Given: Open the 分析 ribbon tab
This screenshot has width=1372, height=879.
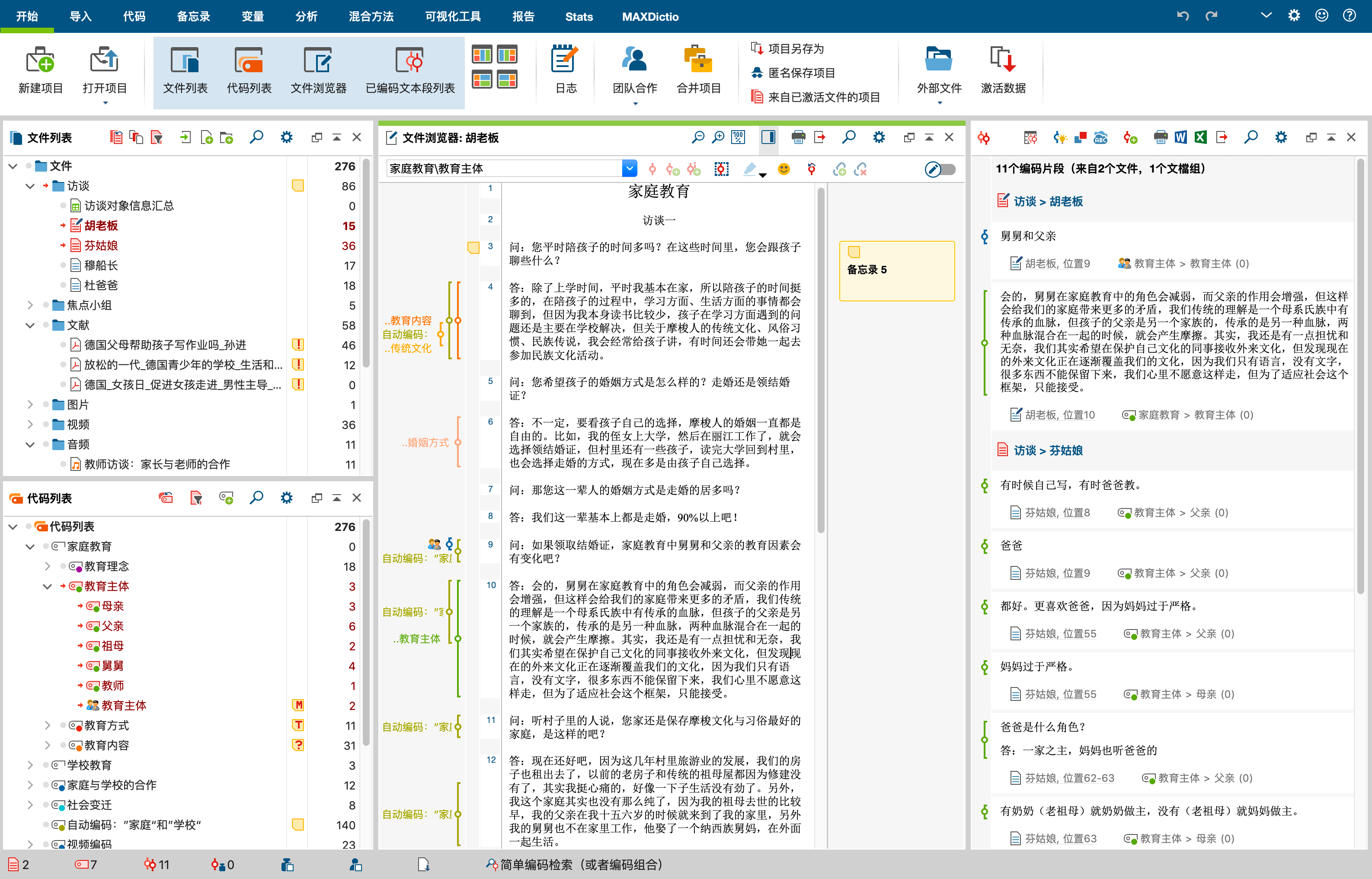Looking at the screenshot, I should click(306, 16).
